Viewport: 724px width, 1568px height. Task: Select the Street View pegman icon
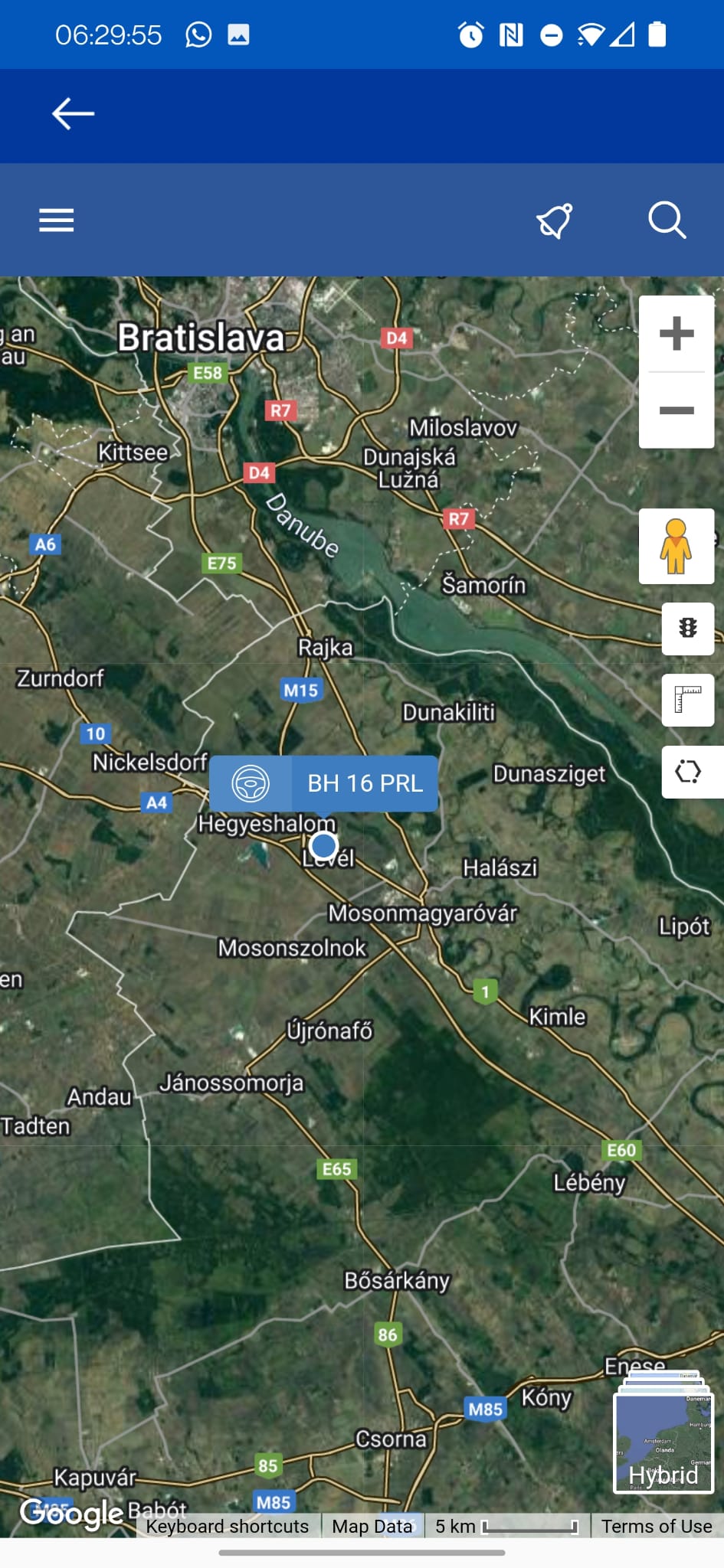coord(676,547)
